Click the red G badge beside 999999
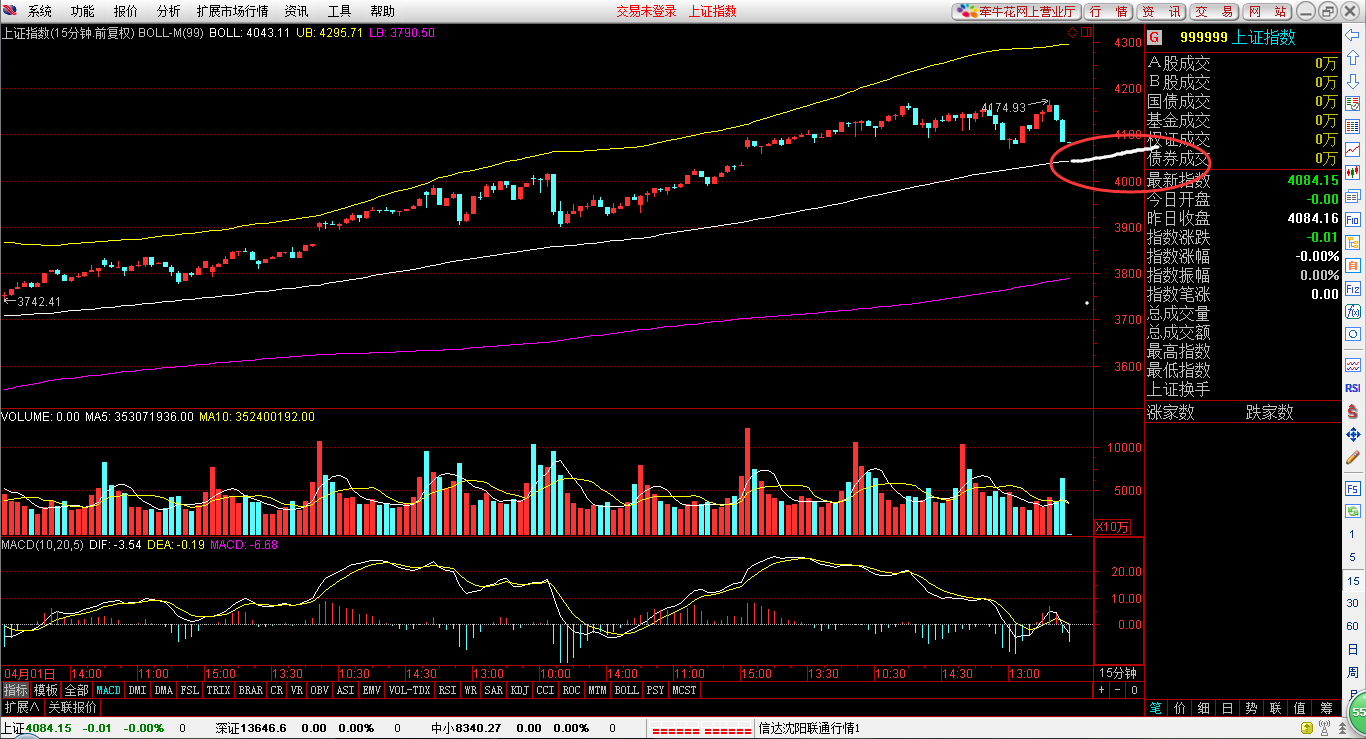1366x739 pixels. coord(1155,38)
